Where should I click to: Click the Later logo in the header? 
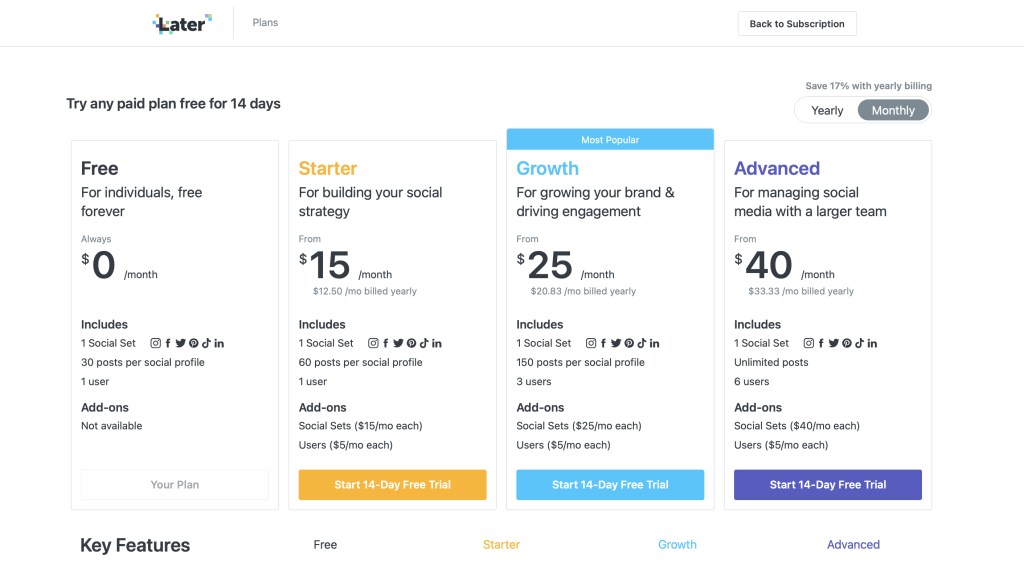(182, 24)
